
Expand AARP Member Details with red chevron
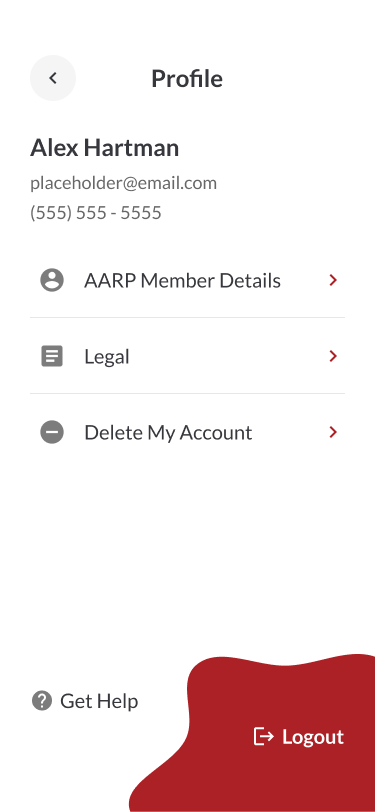click(333, 280)
